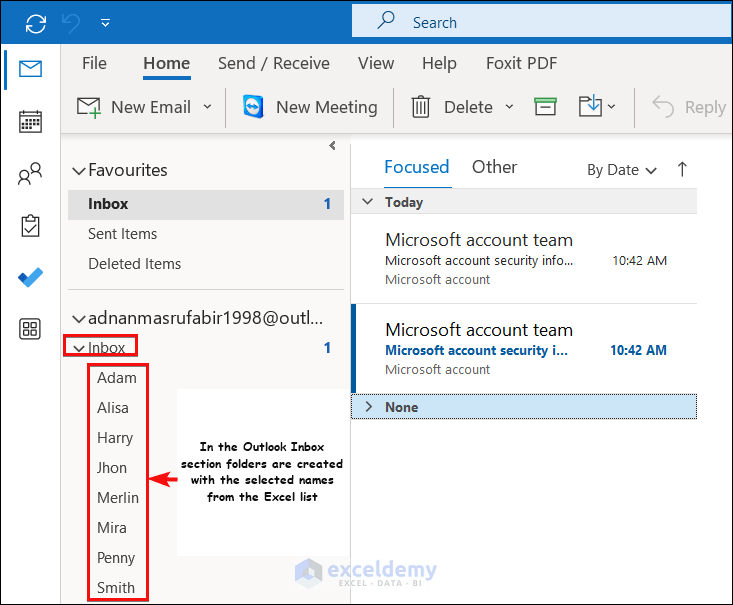
Task: Switch to the Other inbox tab
Action: pos(494,167)
